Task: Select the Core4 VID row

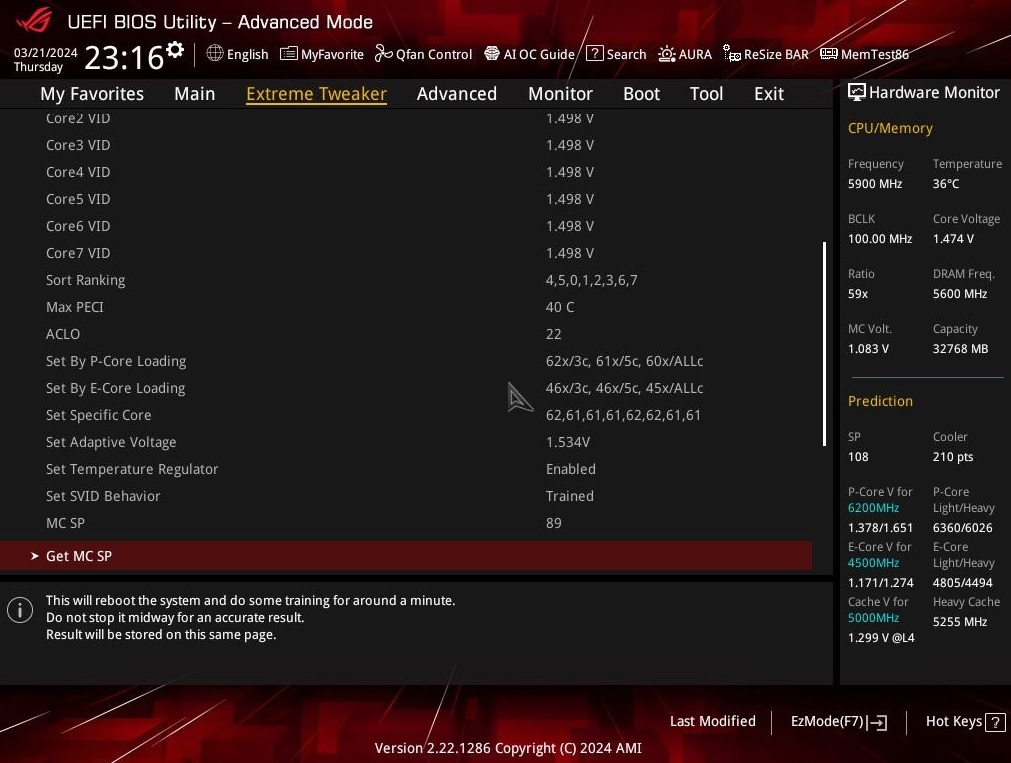Action: click(406, 172)
